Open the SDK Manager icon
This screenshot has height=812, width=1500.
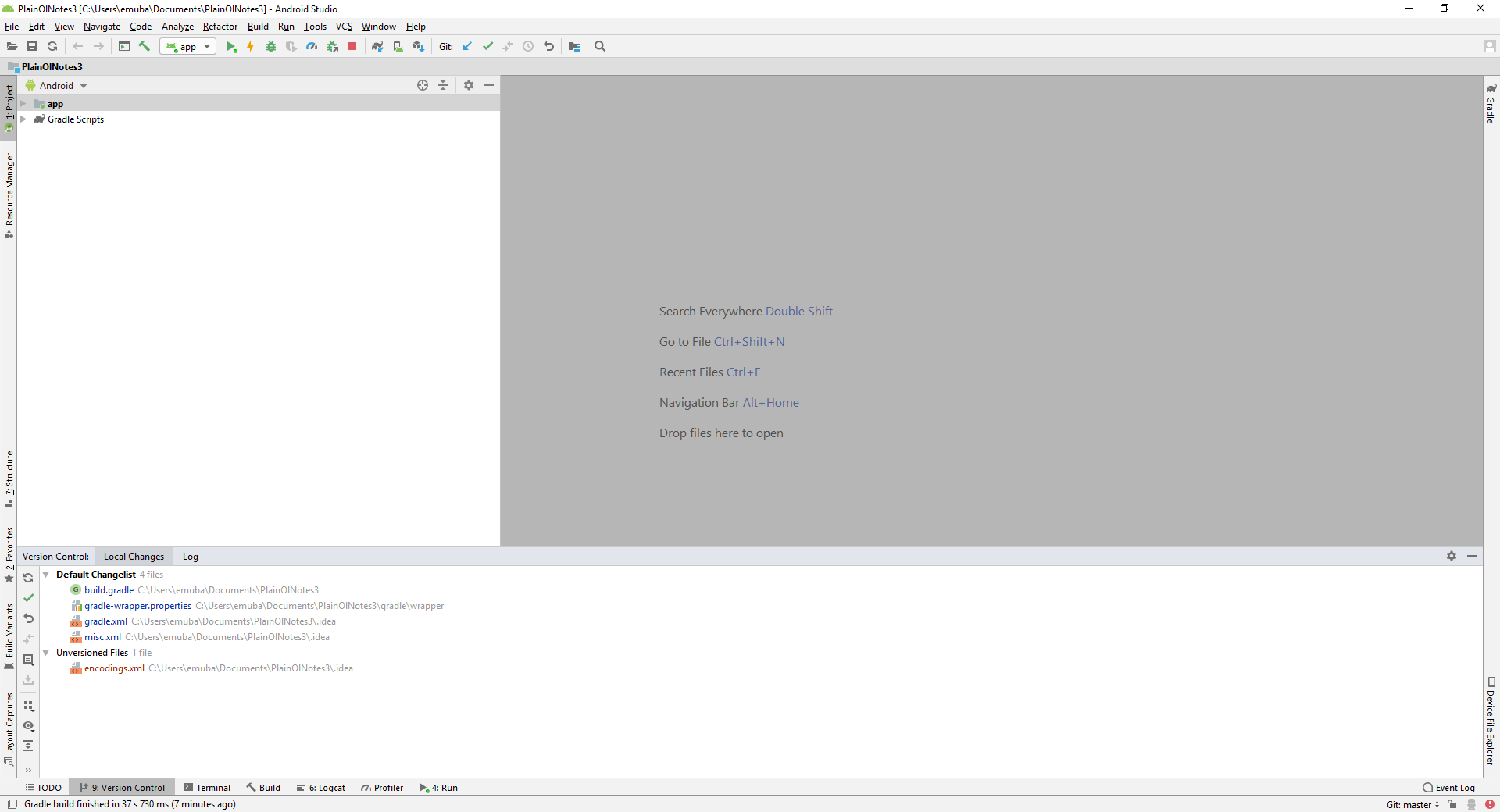pyautogui.click(x=418, y=47)
